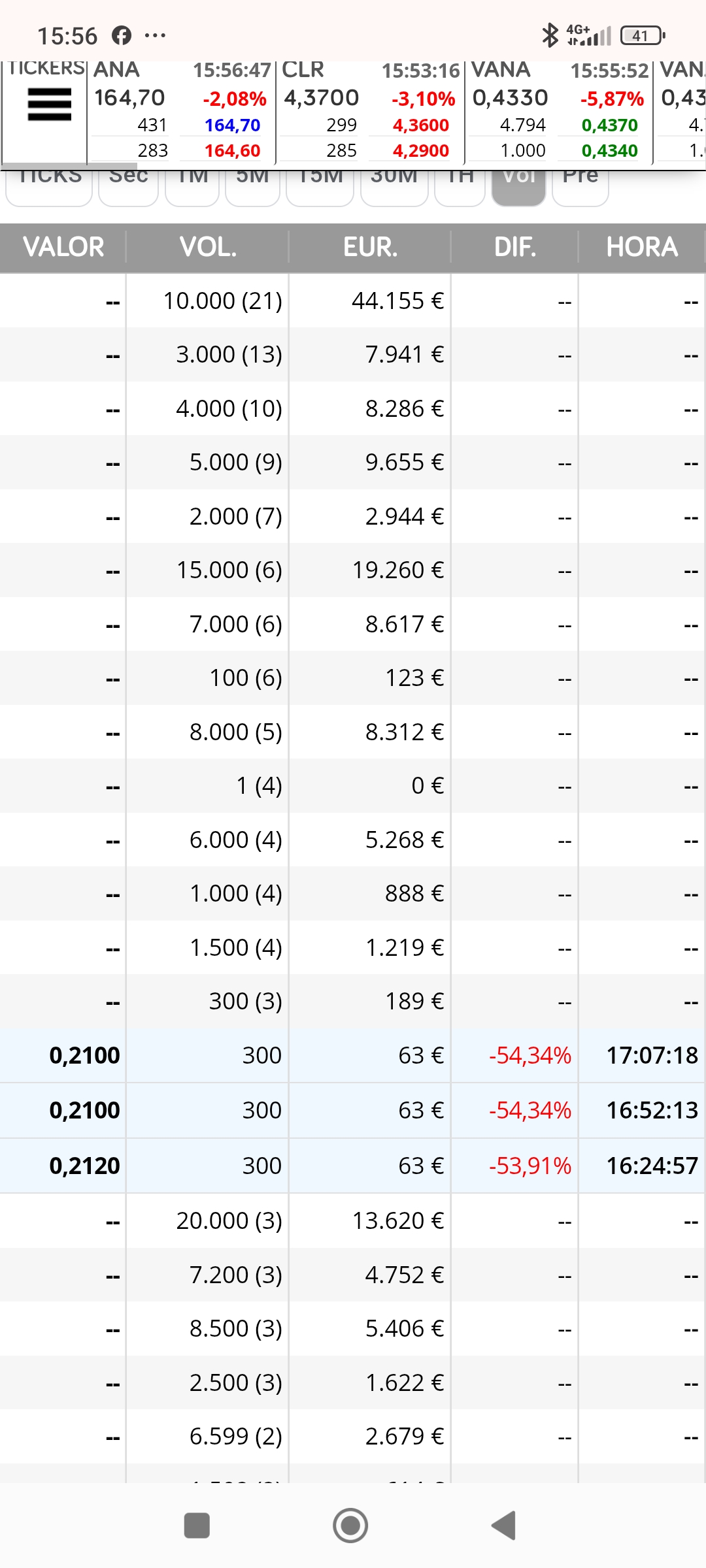Open the ANA ticker quote

pos(181,111)
